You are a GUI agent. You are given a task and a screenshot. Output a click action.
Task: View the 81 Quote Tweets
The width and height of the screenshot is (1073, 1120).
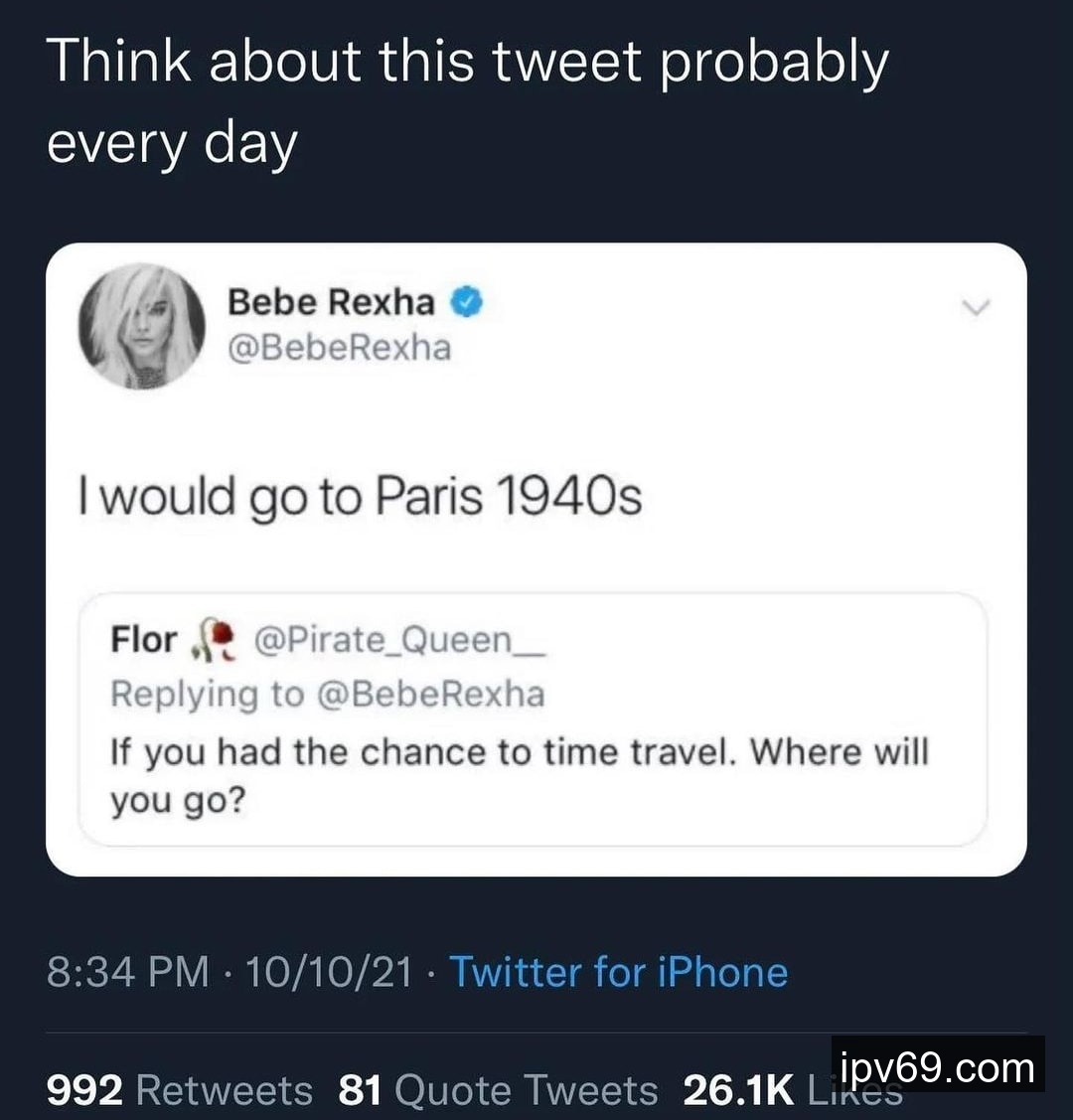click(498, 1090)
